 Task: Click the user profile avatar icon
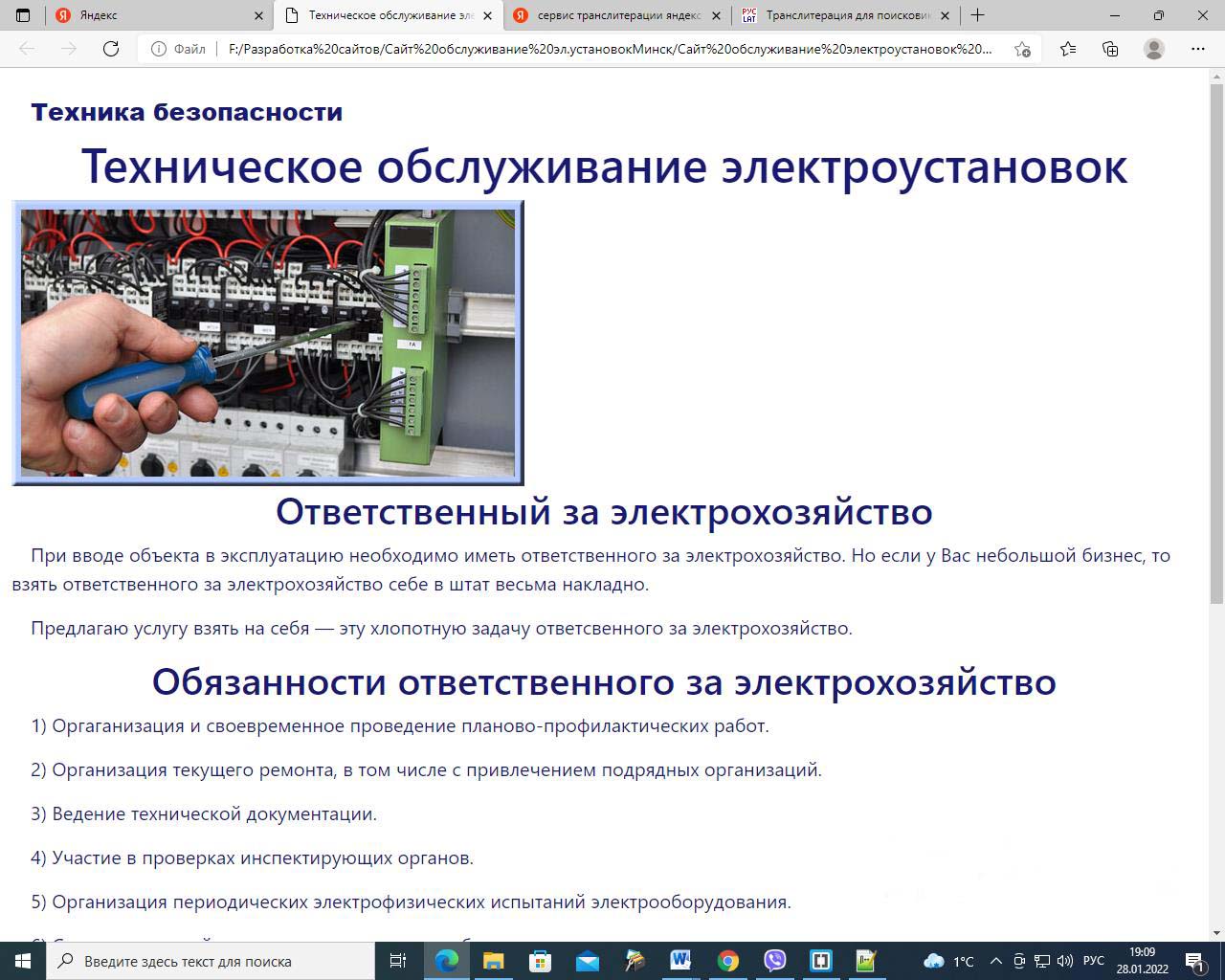1154,49
